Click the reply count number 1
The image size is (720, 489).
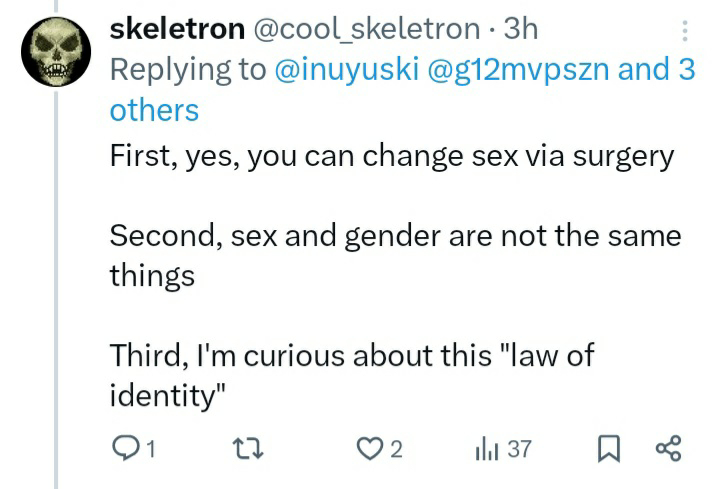pos(152,449)
